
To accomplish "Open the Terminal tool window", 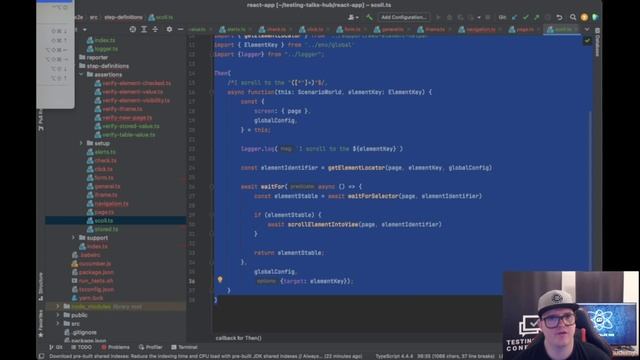I will pyautogui.click(x=184, y=347).
